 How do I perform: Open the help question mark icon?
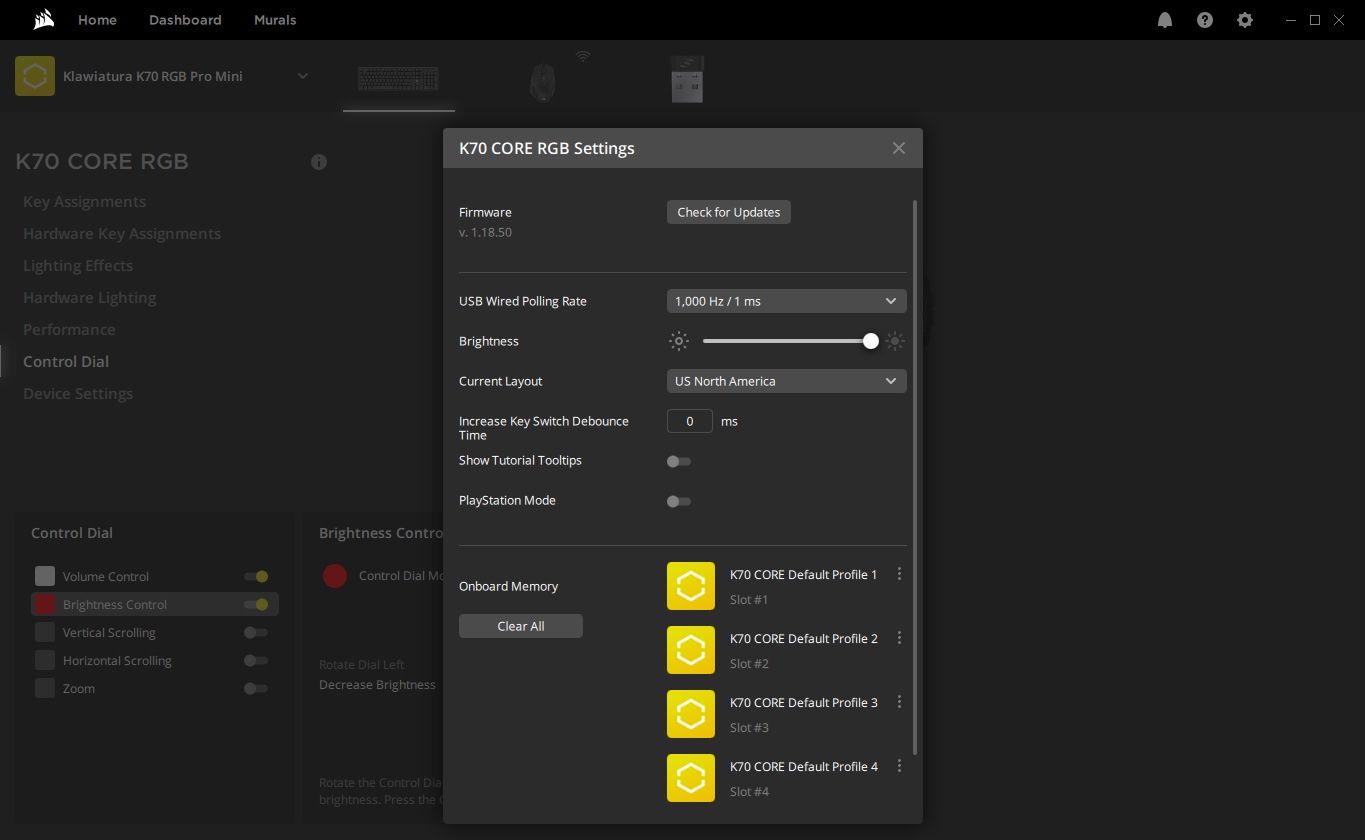point(1205,20)
